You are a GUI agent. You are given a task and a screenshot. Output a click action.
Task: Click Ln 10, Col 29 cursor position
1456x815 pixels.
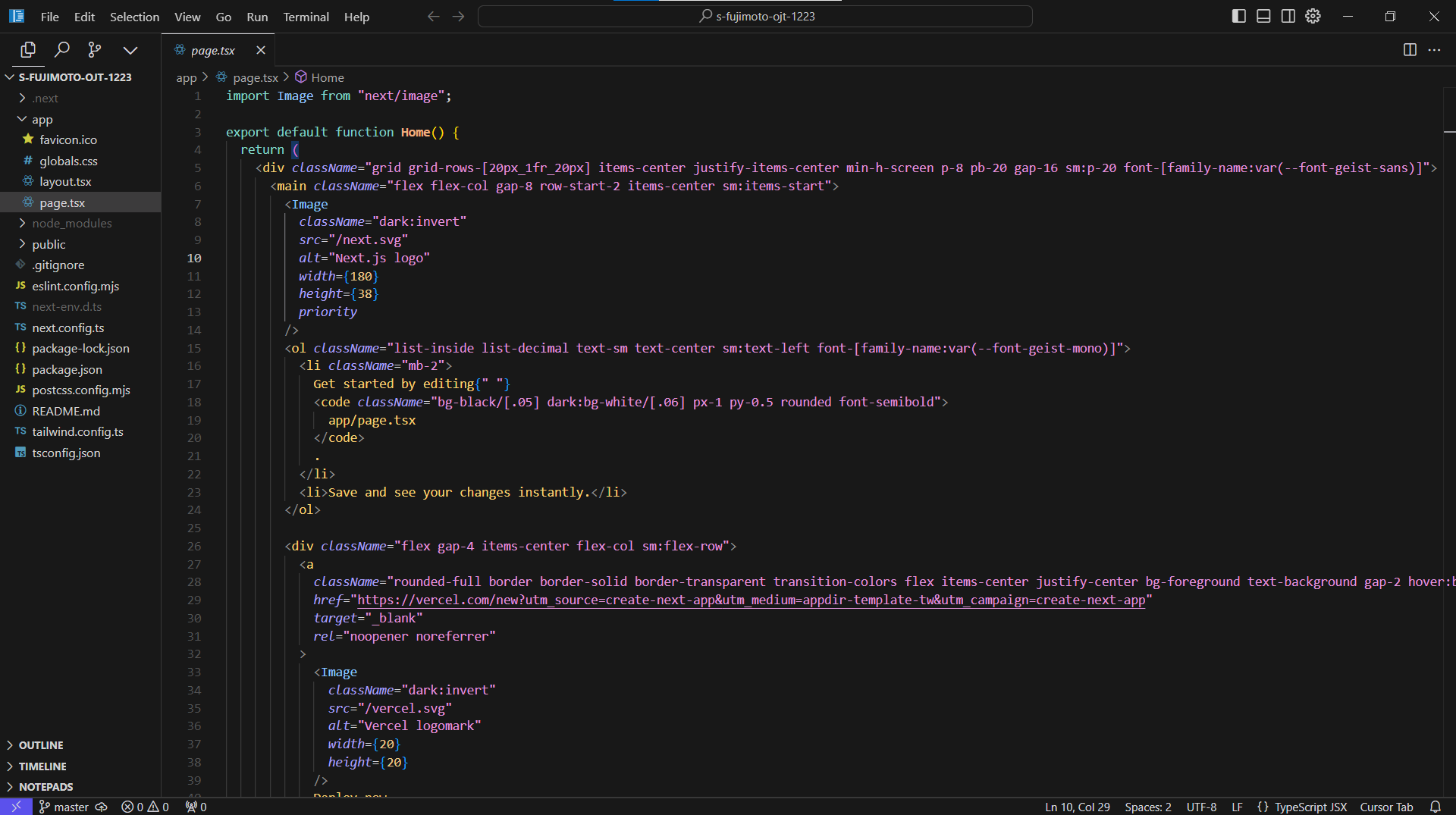point(1077,807)
